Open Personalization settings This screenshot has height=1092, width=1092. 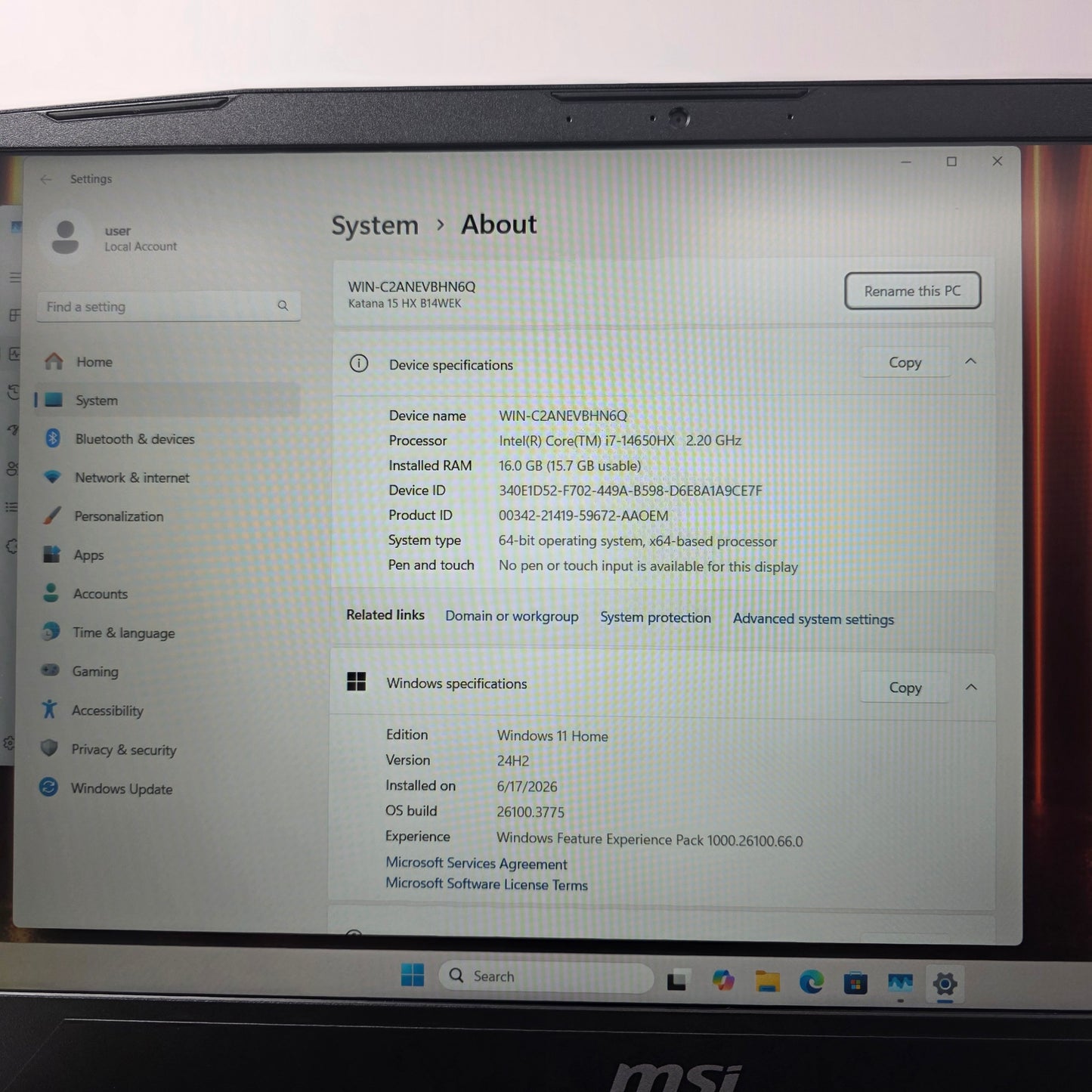pyautogui.click(x=119, y=516)
